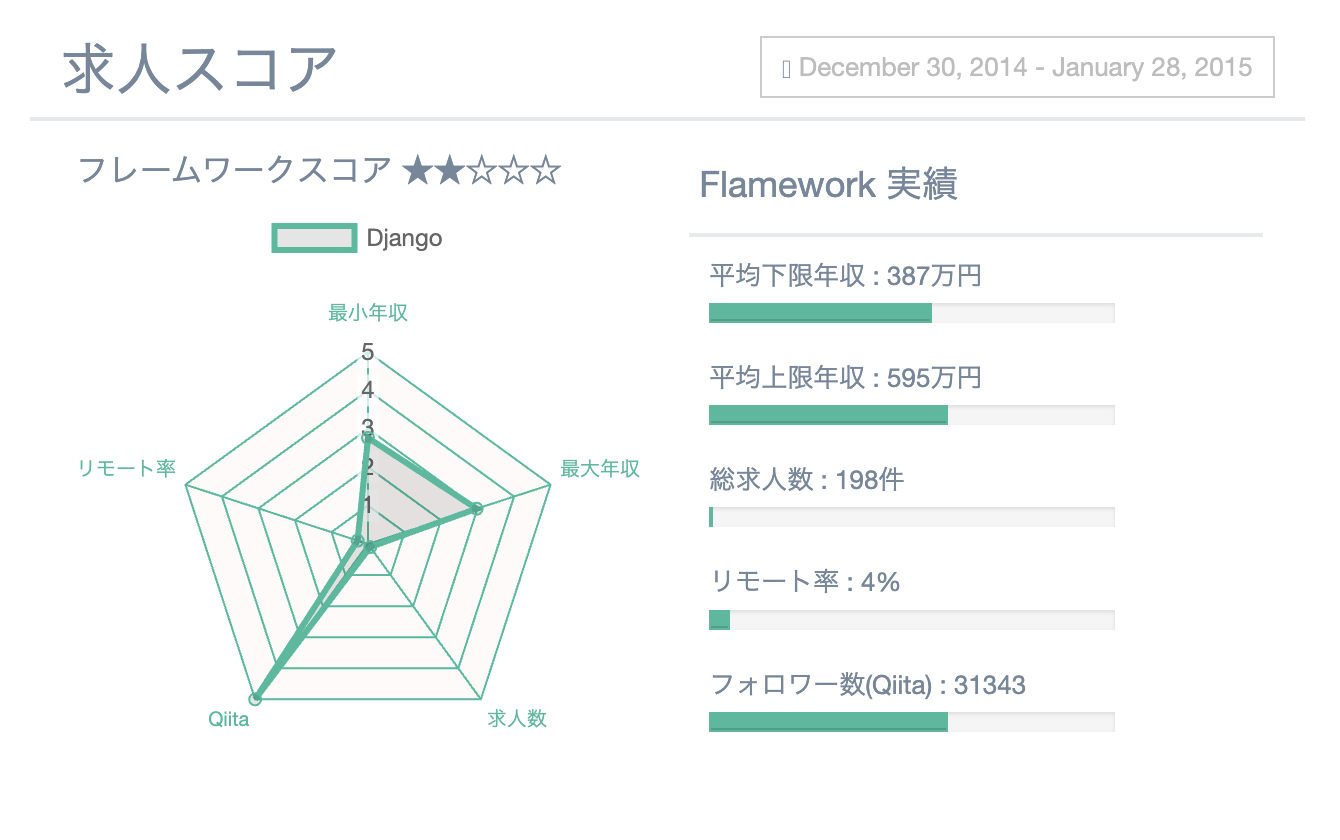The width and height of the screenshot is (1340, 840).
Task: Click the Django legend label
Action: (x=404, y=238)
